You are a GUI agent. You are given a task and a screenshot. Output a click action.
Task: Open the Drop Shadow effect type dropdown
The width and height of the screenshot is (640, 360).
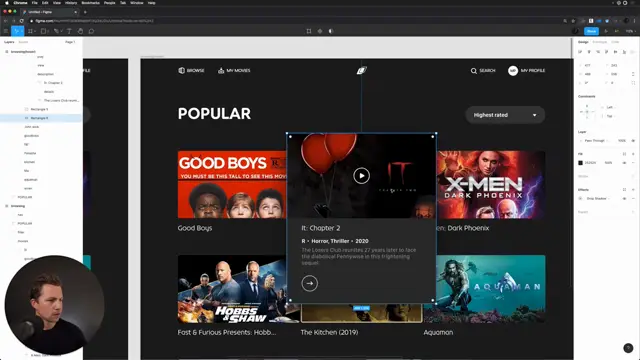point(598,198)
